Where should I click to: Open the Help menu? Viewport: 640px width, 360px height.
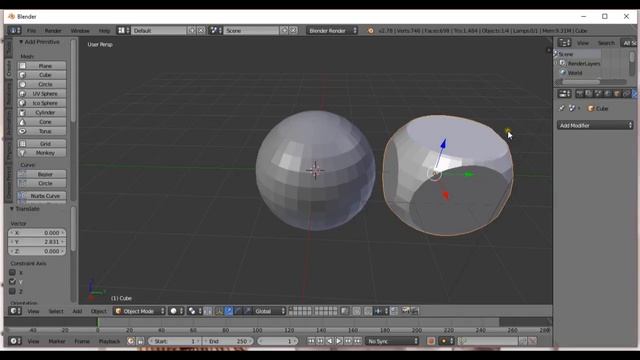[x=104, y=31]
